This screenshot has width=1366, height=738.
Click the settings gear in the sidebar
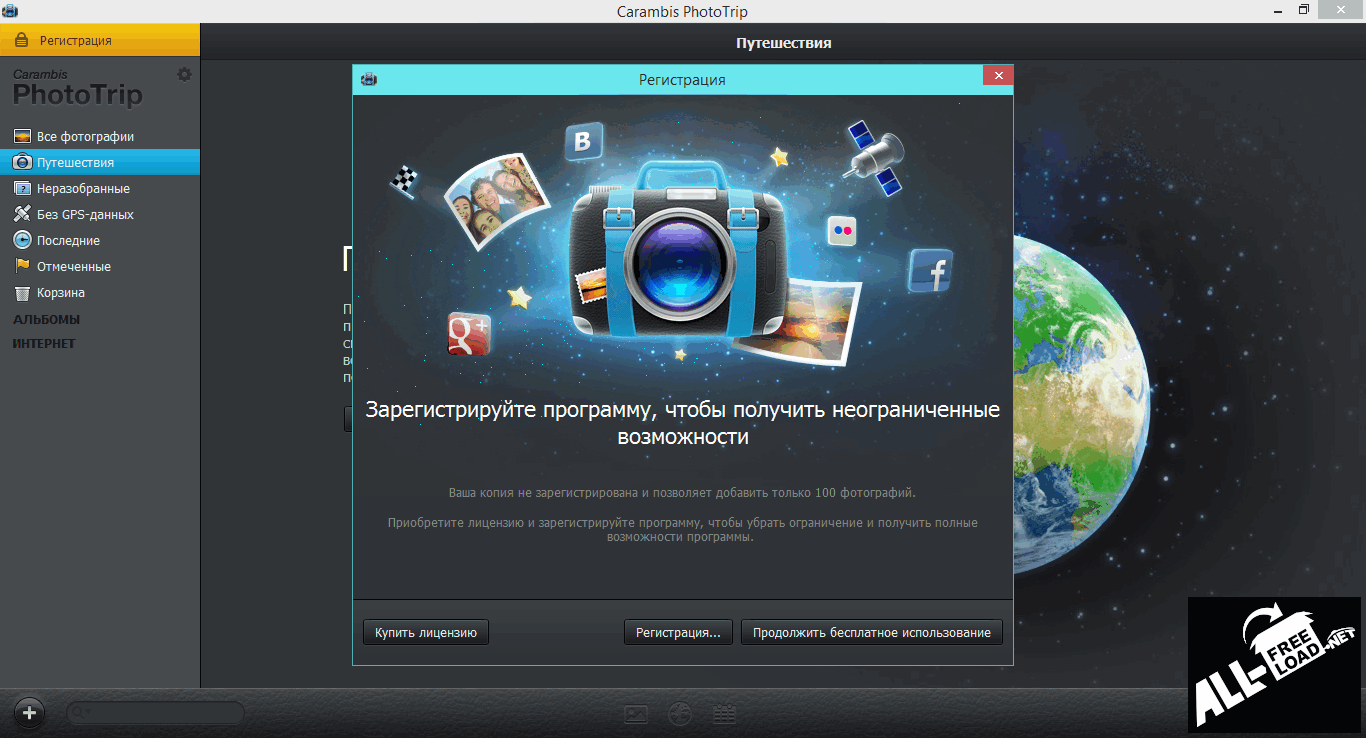click(184, 75)
